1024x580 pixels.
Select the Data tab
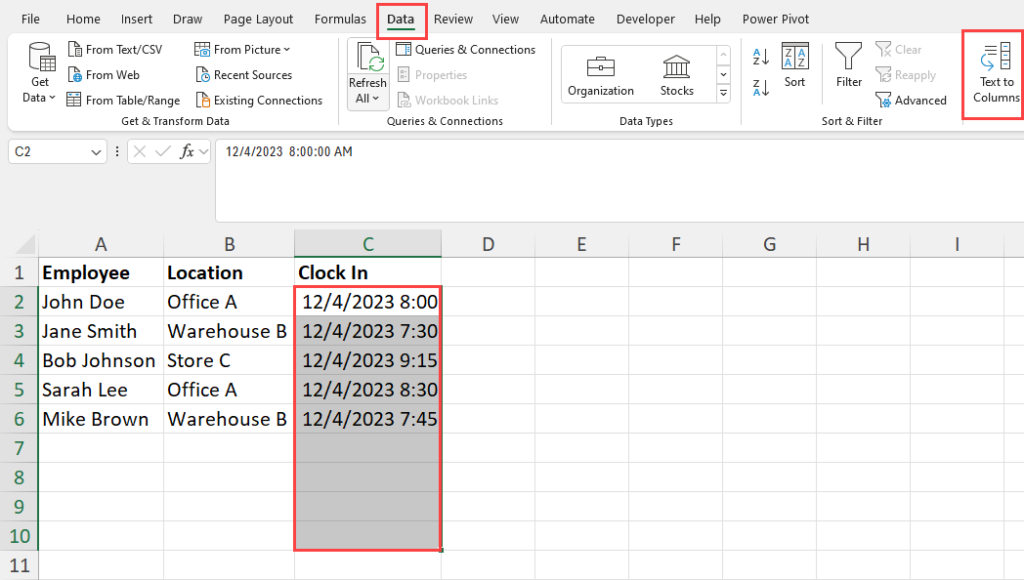pyautogui.click(x=400, y=20)
